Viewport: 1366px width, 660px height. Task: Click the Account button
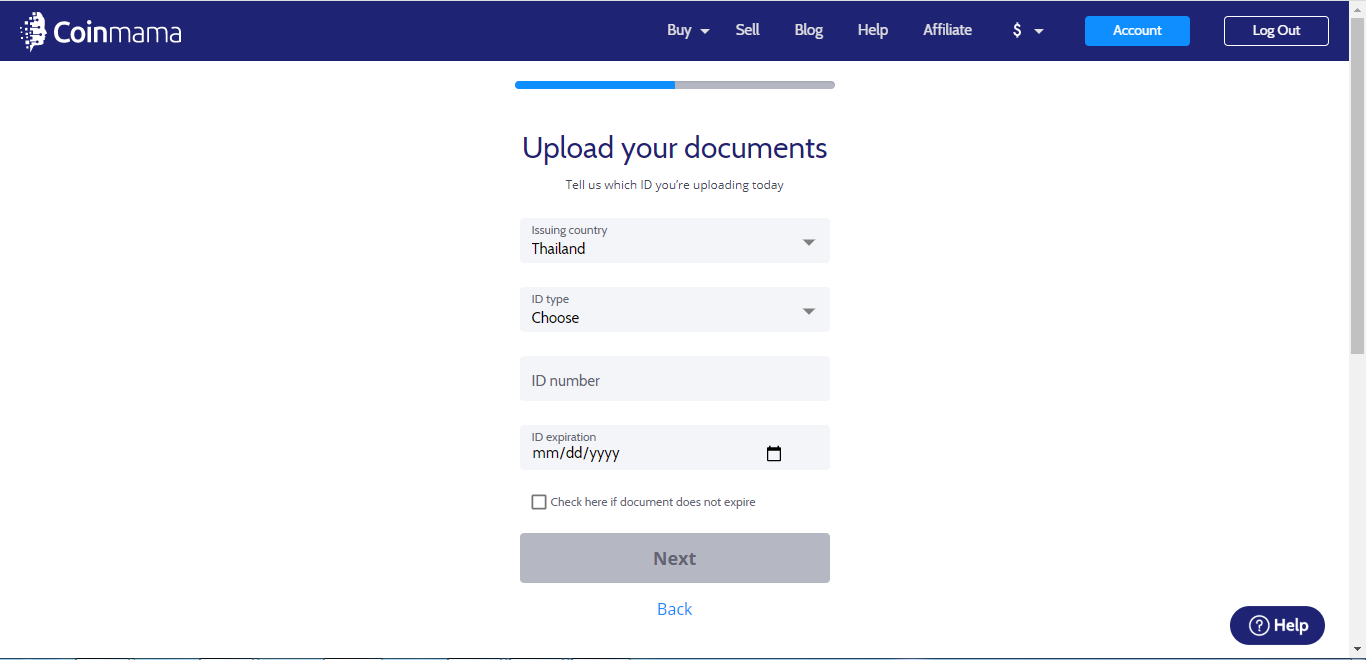click(x=1137, y=31)
